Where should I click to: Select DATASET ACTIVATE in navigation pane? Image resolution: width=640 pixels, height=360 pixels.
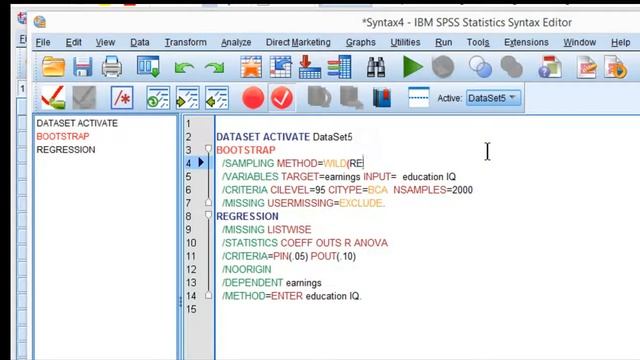pos(77,123)
